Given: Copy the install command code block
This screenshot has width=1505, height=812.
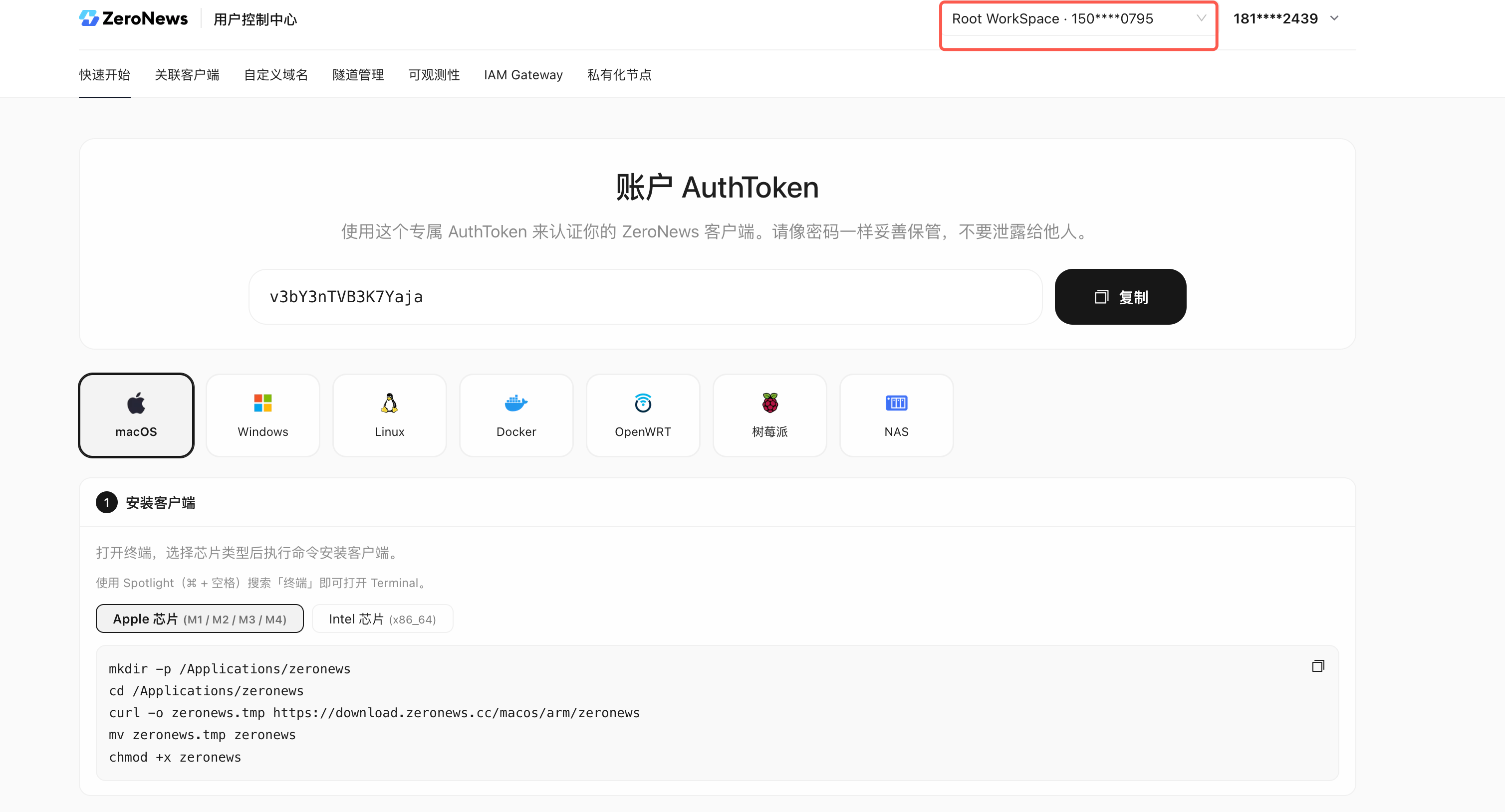Looking at the screenshot, I should pos(1318,666).
